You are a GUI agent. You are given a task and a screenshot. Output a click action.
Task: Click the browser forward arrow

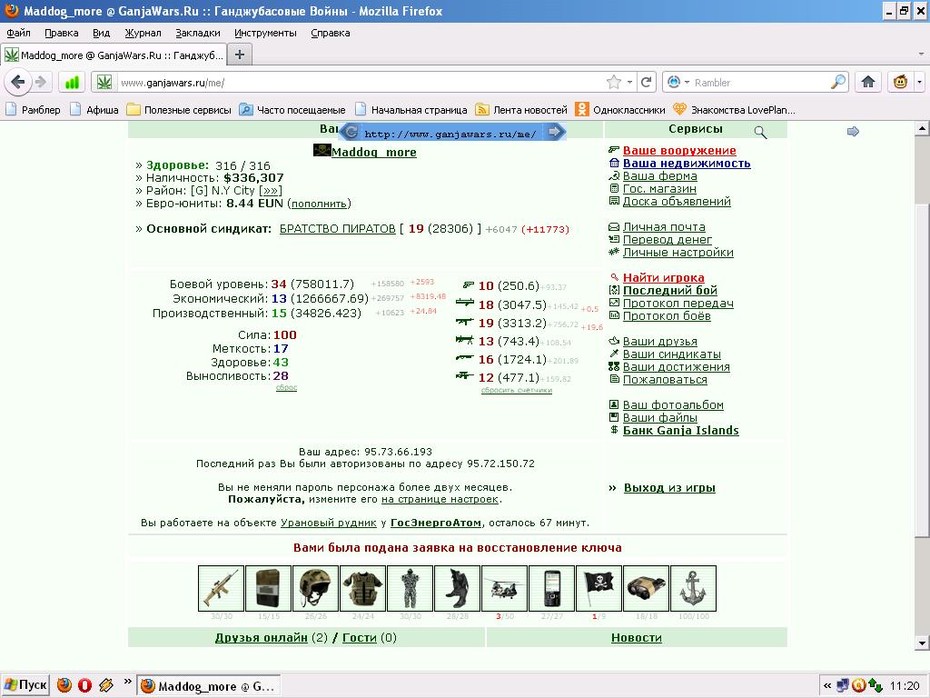tap(41, 82)
